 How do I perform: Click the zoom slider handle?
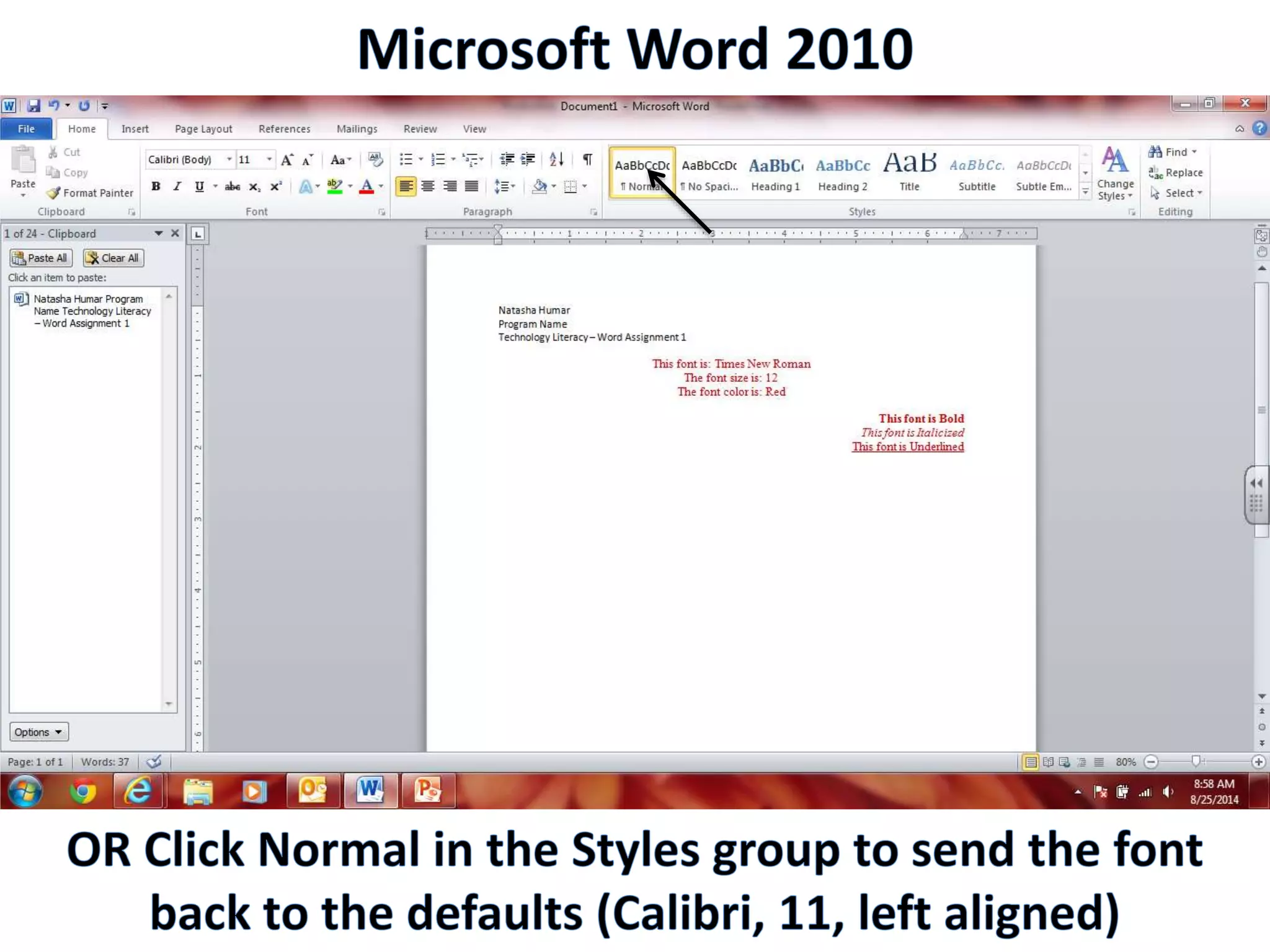(x=1196, y=762)
